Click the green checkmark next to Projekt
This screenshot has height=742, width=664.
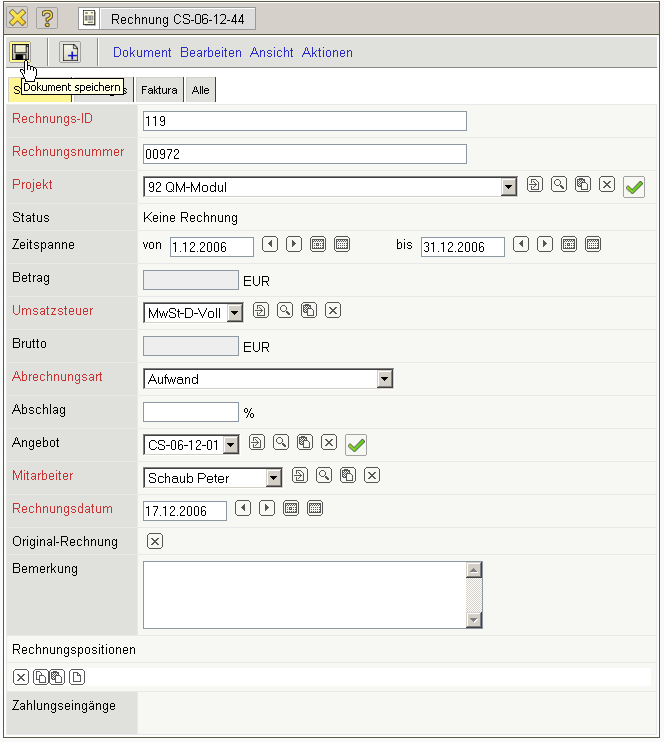[633, 187]
